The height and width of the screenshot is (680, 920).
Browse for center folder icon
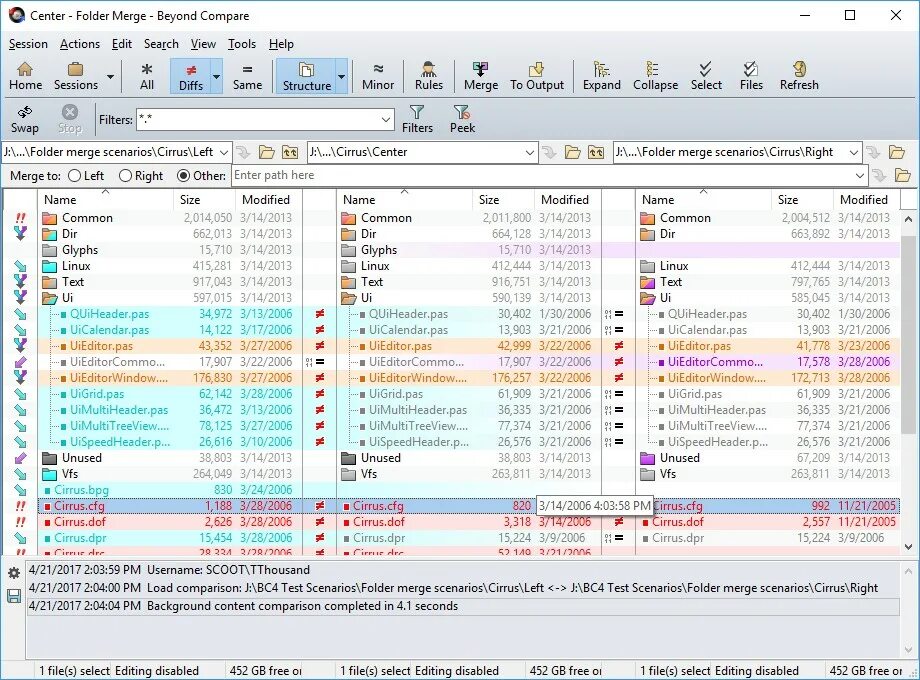coord(573,153)
